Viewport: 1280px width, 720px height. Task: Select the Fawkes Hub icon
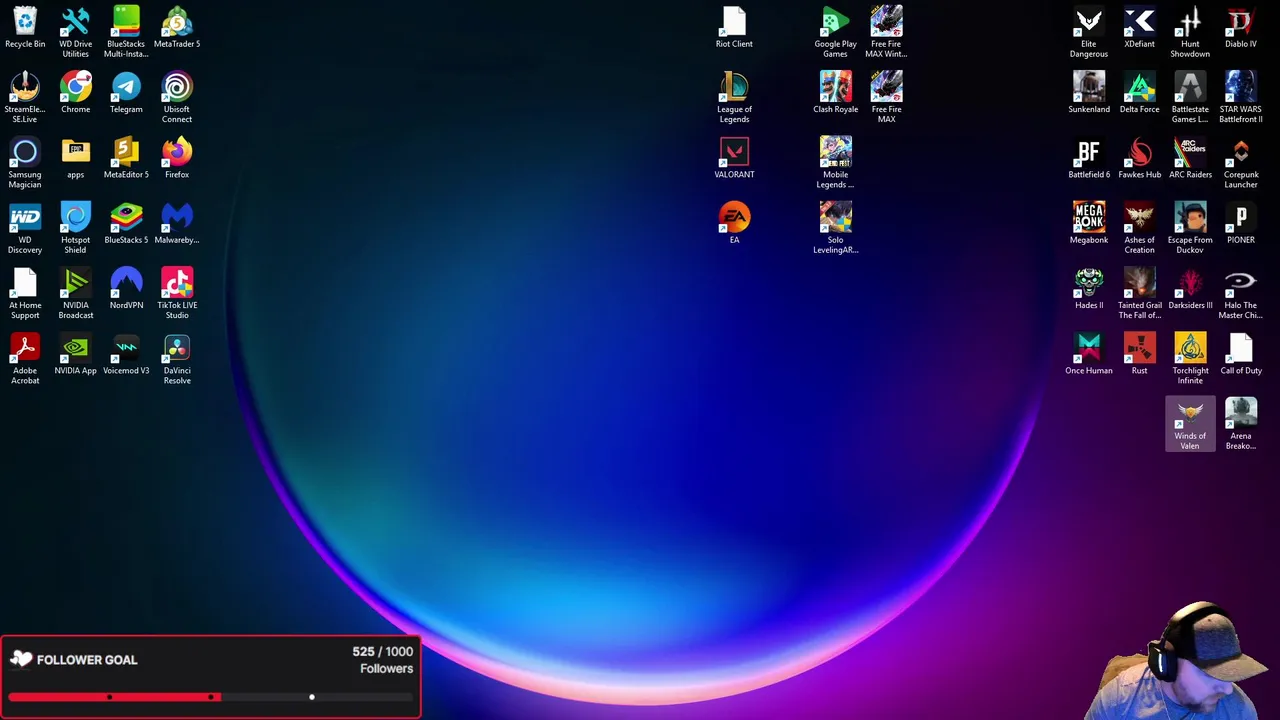1140,151
